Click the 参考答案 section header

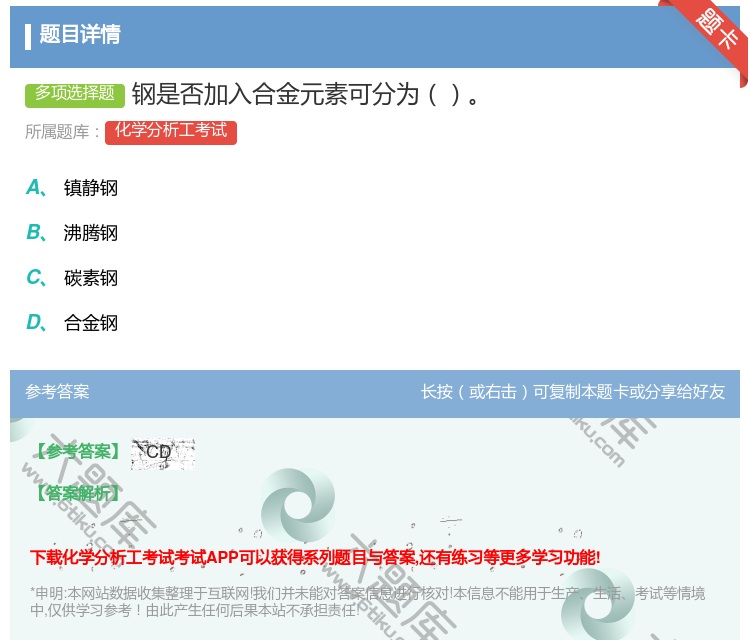[x=57, y=392]
